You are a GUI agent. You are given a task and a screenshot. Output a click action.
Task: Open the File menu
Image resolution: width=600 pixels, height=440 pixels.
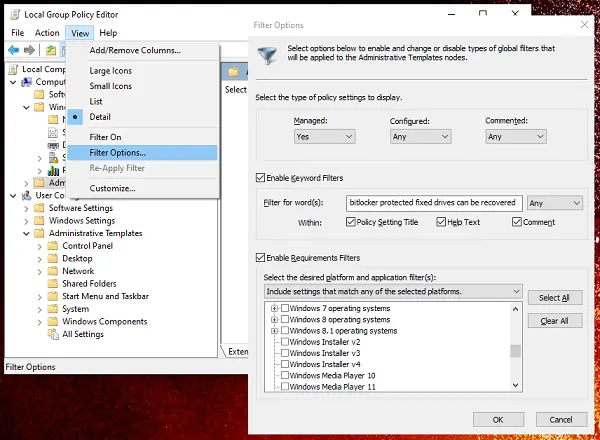click(x=18, y=33)
